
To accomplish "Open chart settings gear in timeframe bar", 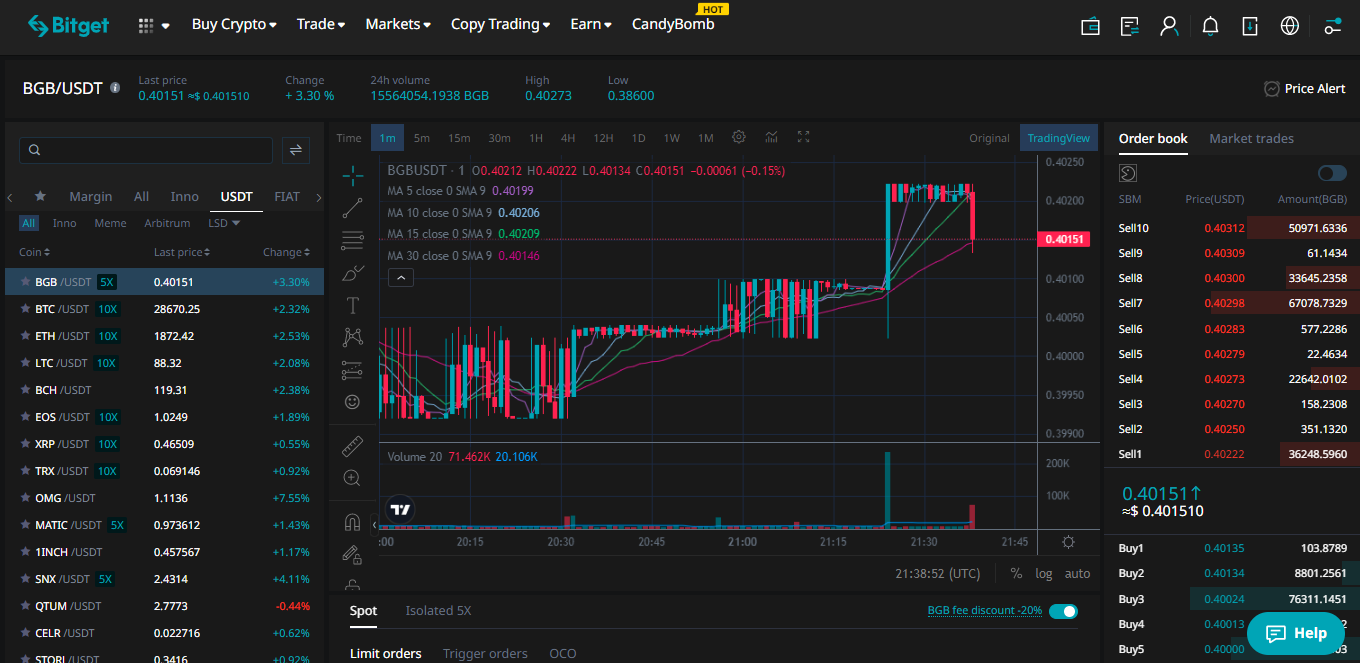I will (x=739, y=137).
